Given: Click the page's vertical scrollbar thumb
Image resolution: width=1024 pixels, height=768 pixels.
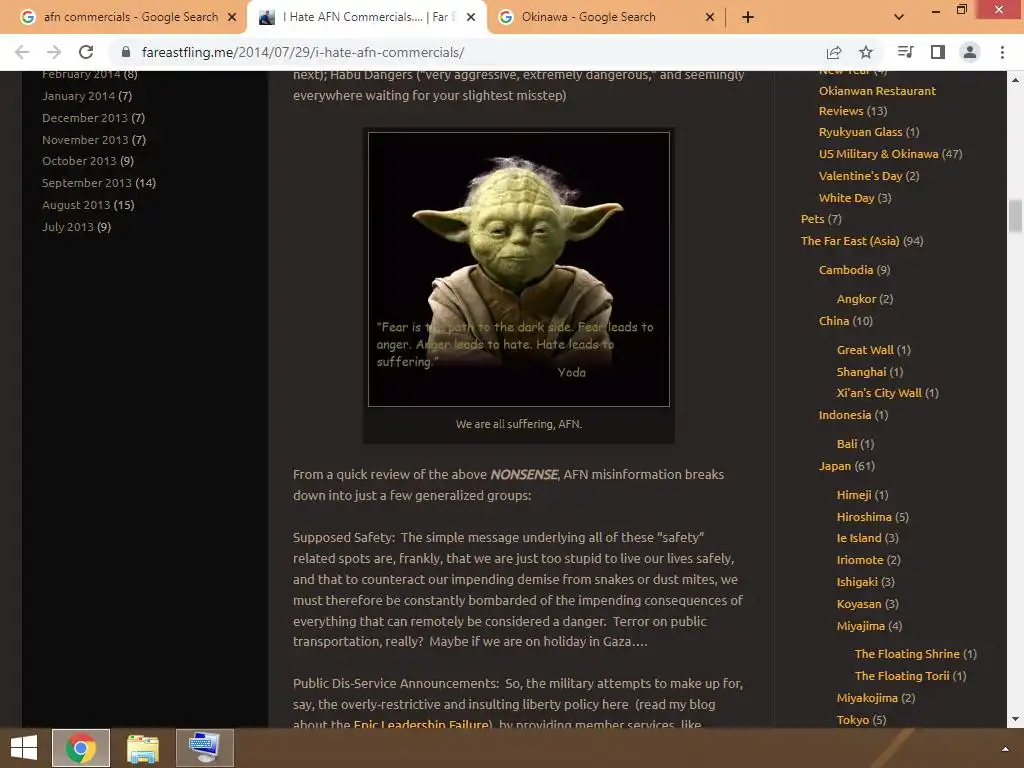Looking at the screenshot, I should [x=1015, y=216].
